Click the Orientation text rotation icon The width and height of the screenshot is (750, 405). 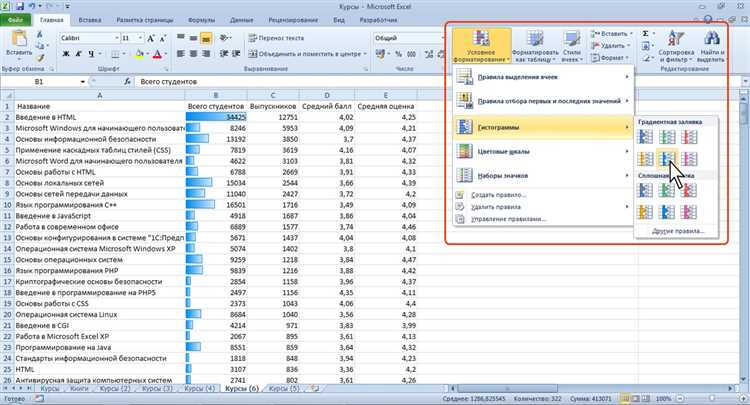coord(223,38)
